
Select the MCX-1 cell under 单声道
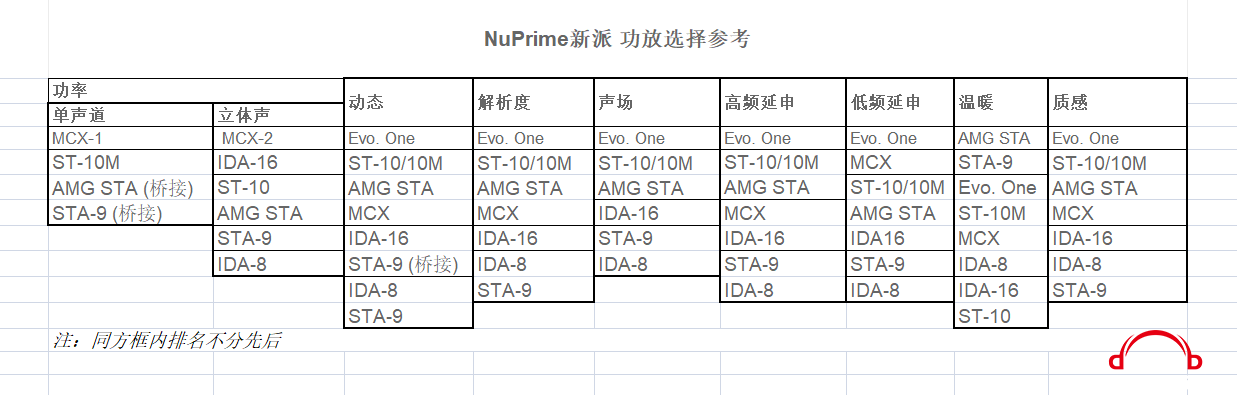[131, 138]
